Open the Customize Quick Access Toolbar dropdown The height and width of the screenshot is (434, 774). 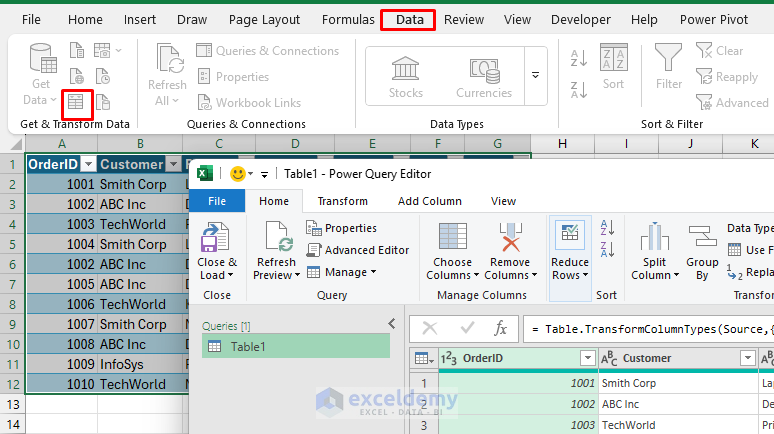coord(265,174)
